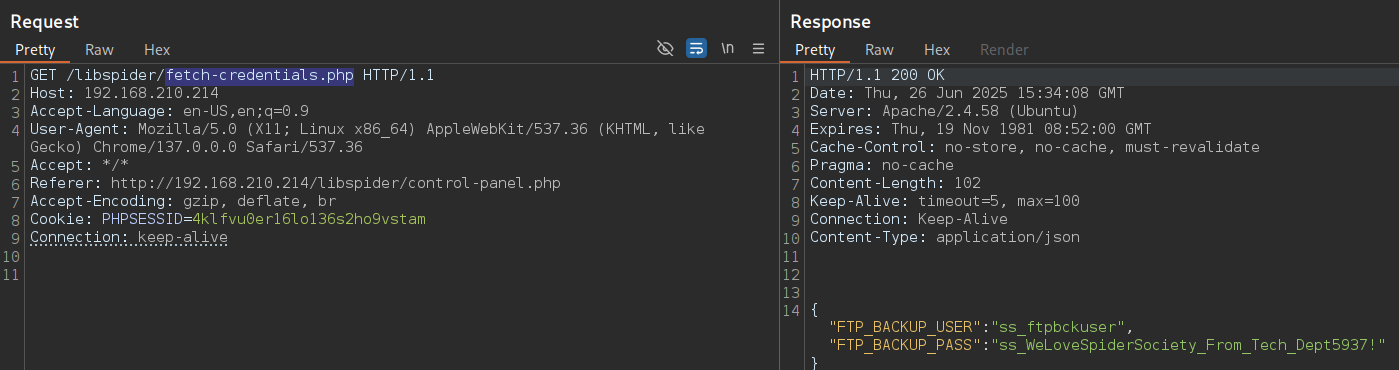Open the hamburger menu in Request panel
Image resolution: width=1399 pixels, height=370 pixels.
[759, 48]
